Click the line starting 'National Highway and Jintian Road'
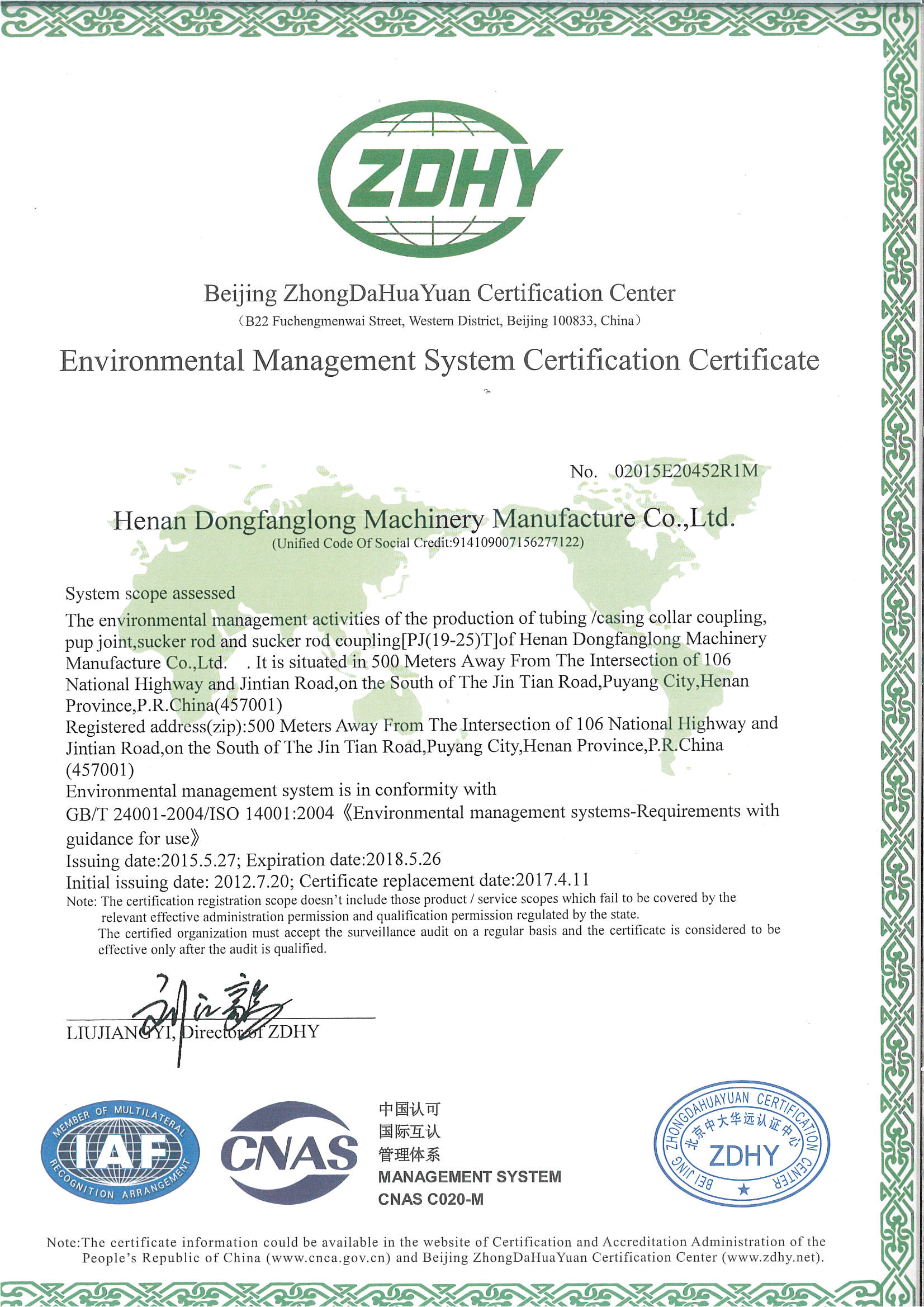The width and height of the screenshot is (924, 1307). pos(407,683)
